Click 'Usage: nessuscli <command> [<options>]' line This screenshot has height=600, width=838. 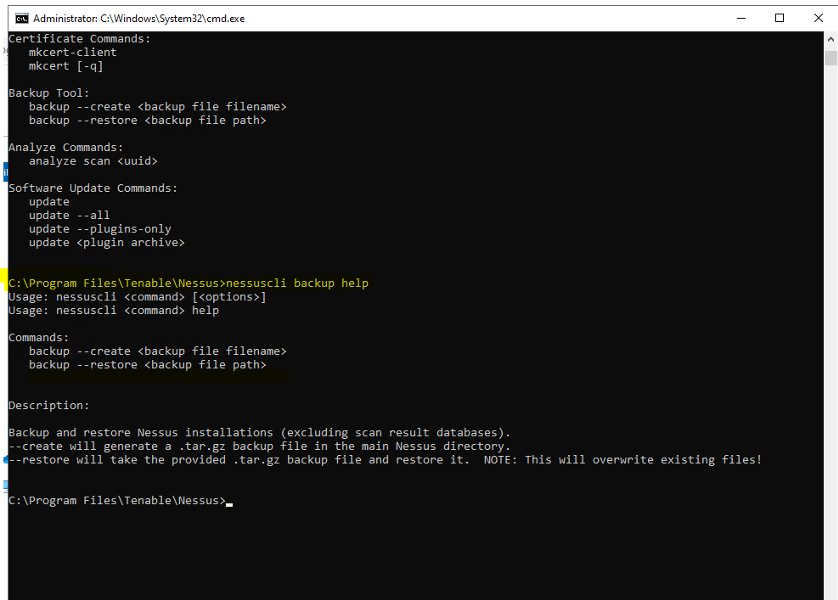pyautogui.click(x=137, y=297)
